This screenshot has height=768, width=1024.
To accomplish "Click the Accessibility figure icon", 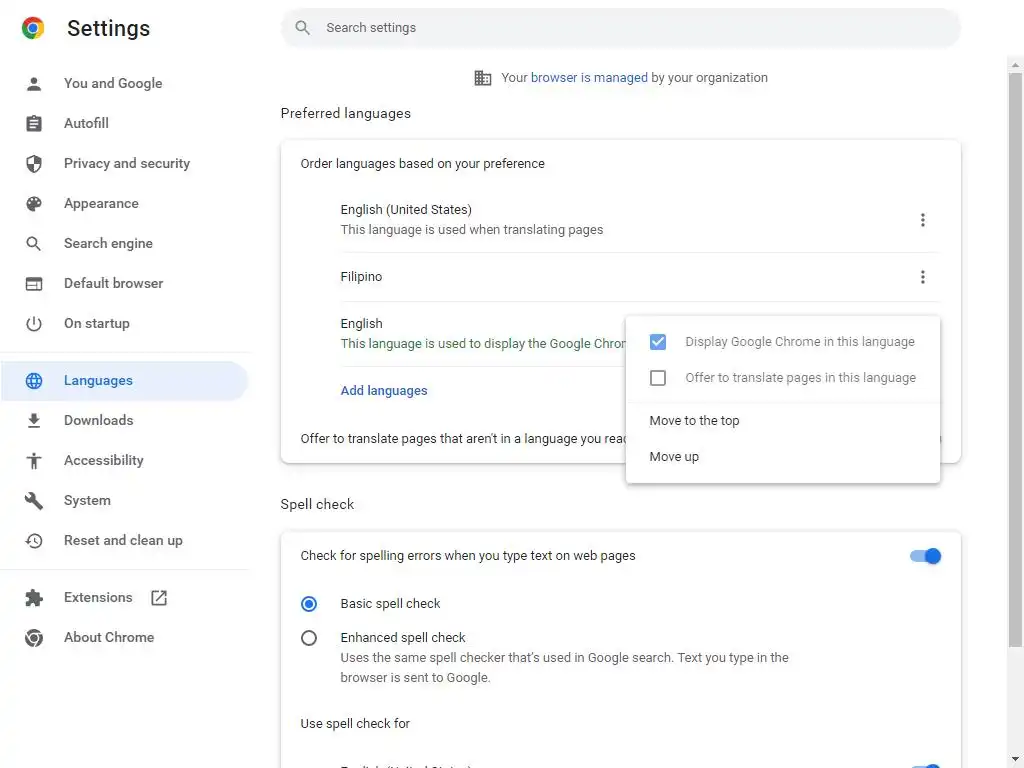I will [34, 460].
